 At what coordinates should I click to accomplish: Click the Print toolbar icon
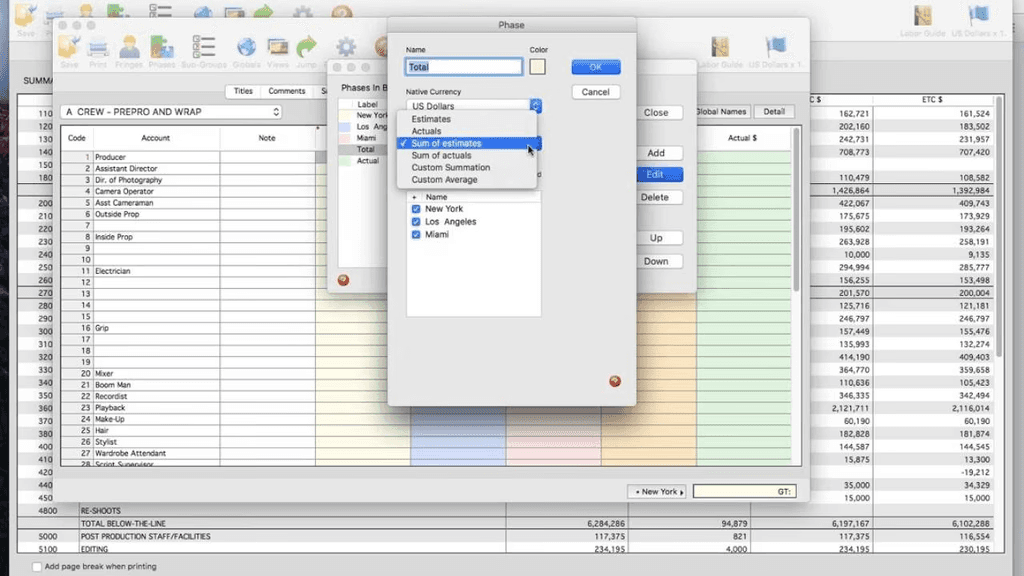98,51
